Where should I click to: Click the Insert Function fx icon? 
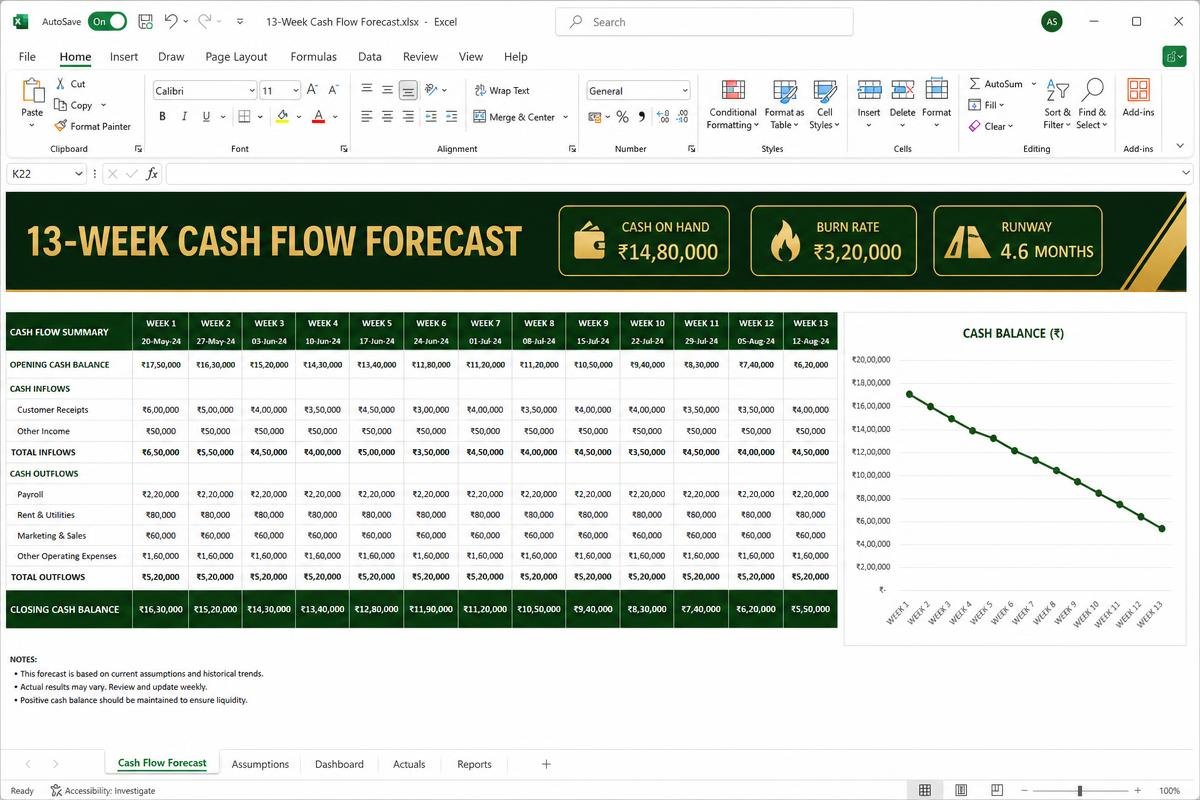click(x=152, y=174)
